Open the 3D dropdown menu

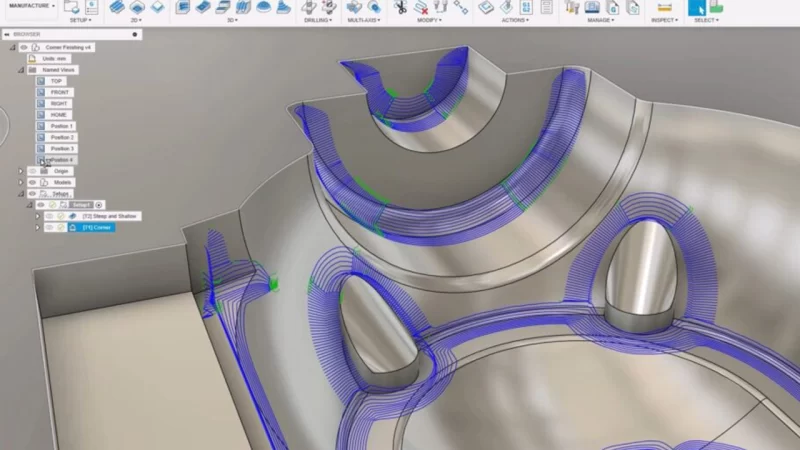coord(233,20)
